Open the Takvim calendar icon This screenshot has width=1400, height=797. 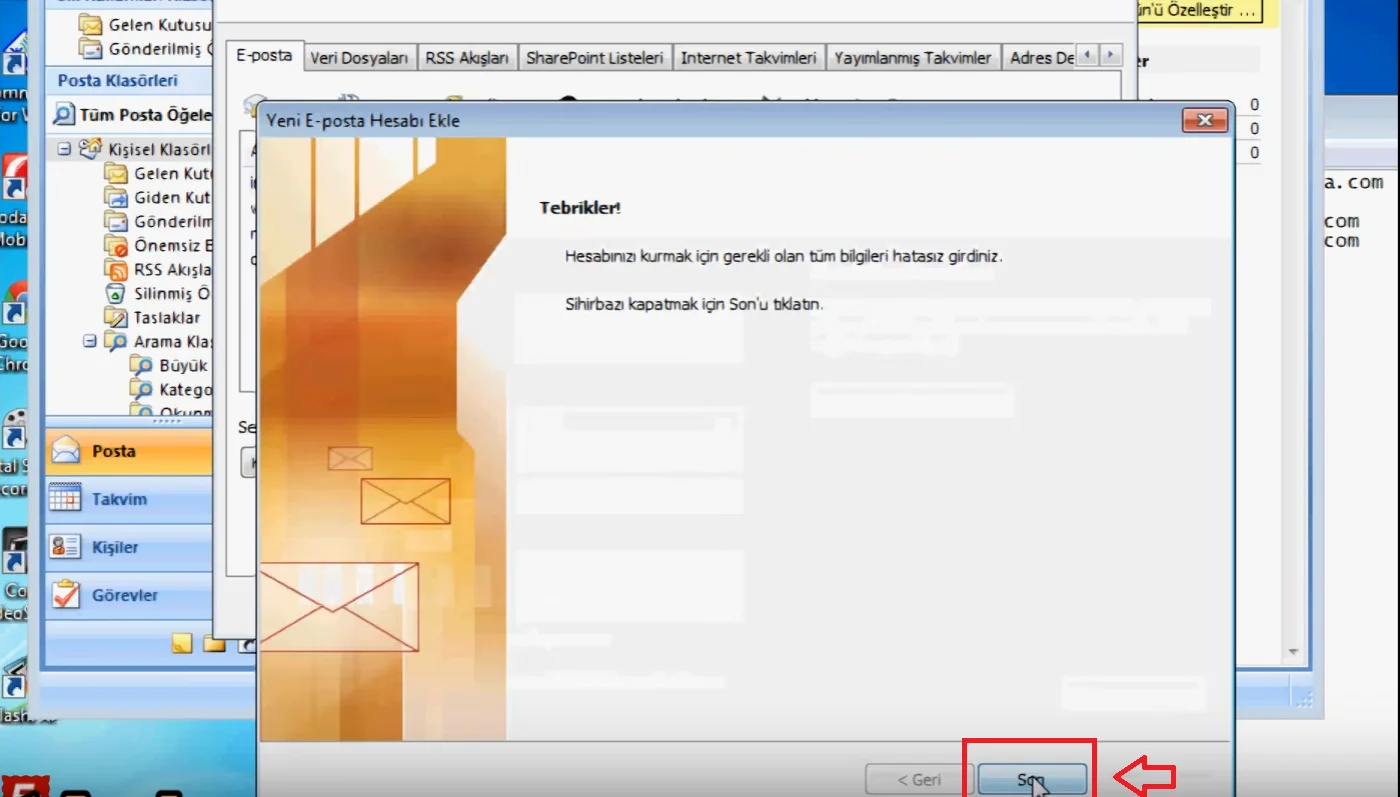(x=66, y=499)
